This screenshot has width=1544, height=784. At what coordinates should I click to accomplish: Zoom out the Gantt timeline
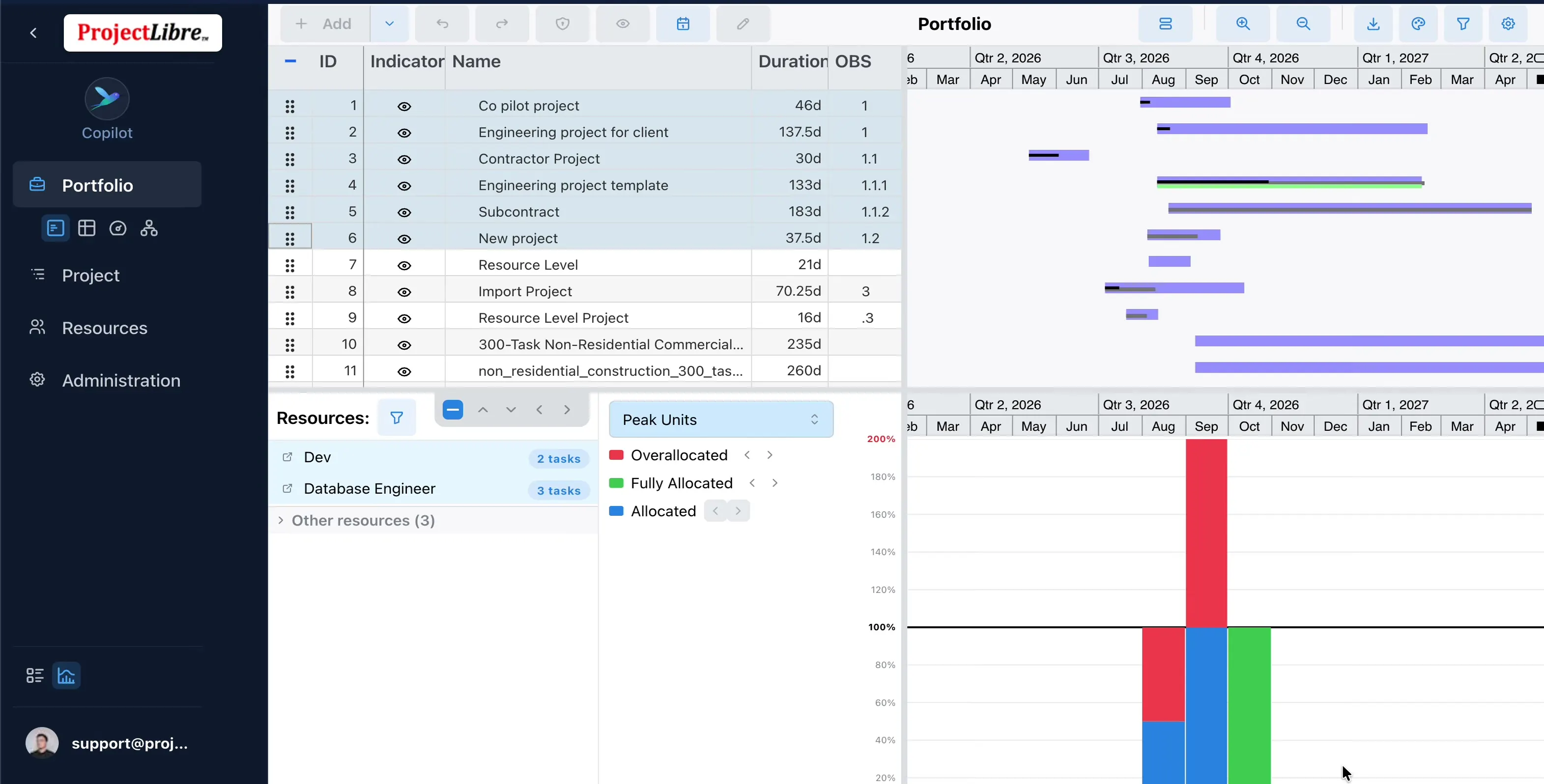1303,24
